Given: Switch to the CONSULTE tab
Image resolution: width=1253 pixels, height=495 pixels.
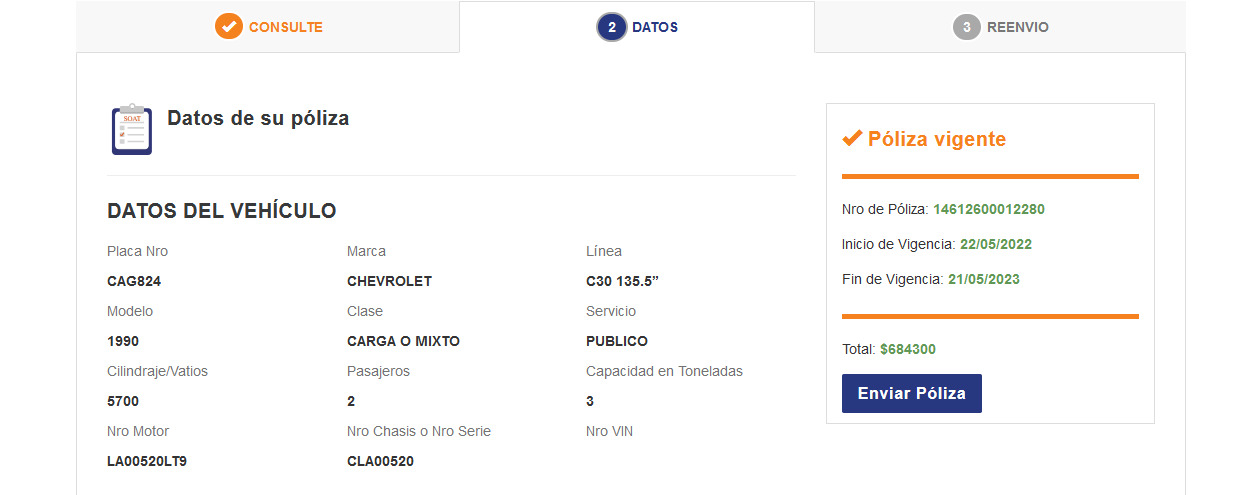Looking at the screenshot, I should (285, 27).
